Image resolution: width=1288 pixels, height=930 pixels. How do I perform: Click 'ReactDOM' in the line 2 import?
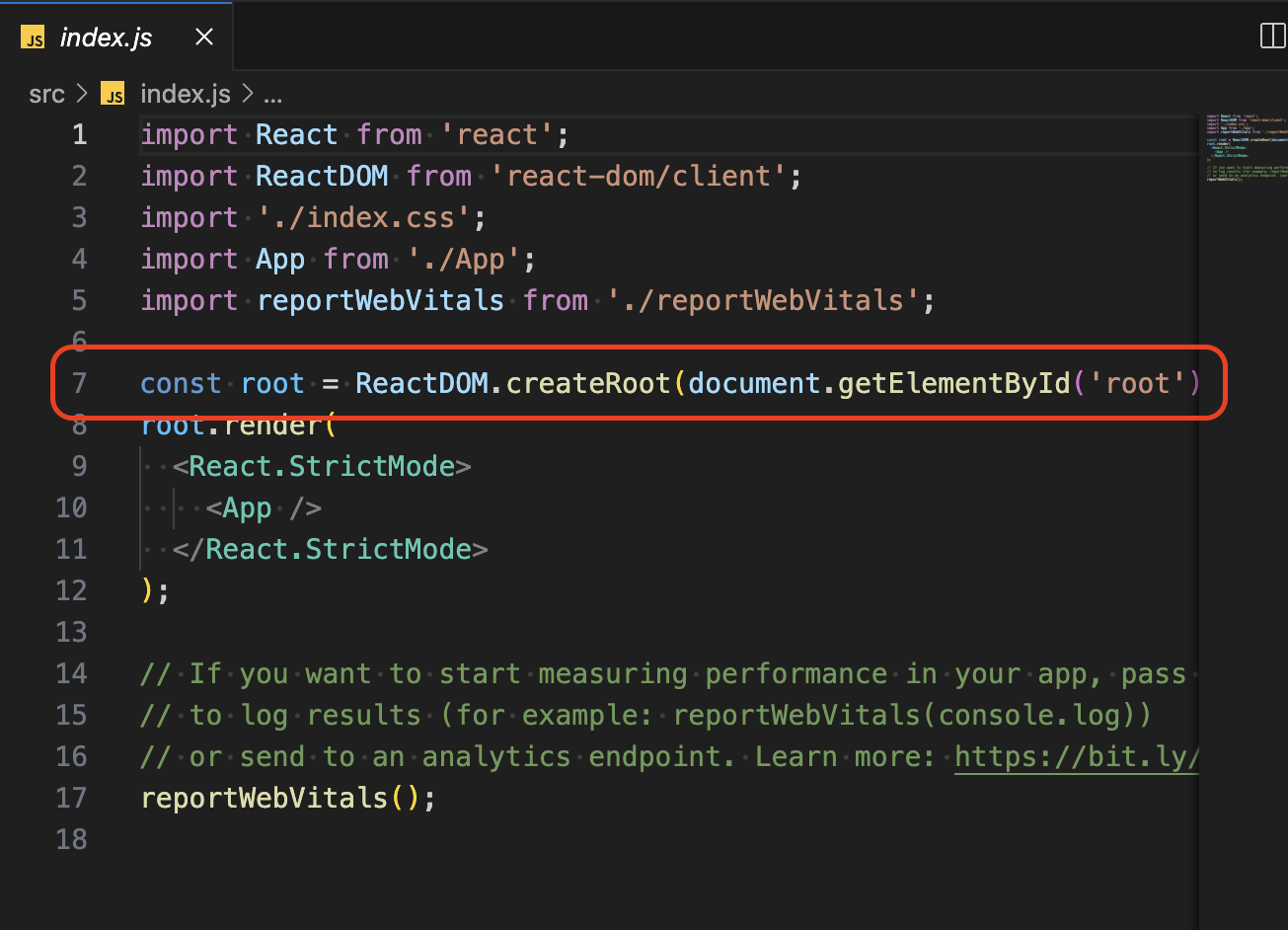point(322,177)
